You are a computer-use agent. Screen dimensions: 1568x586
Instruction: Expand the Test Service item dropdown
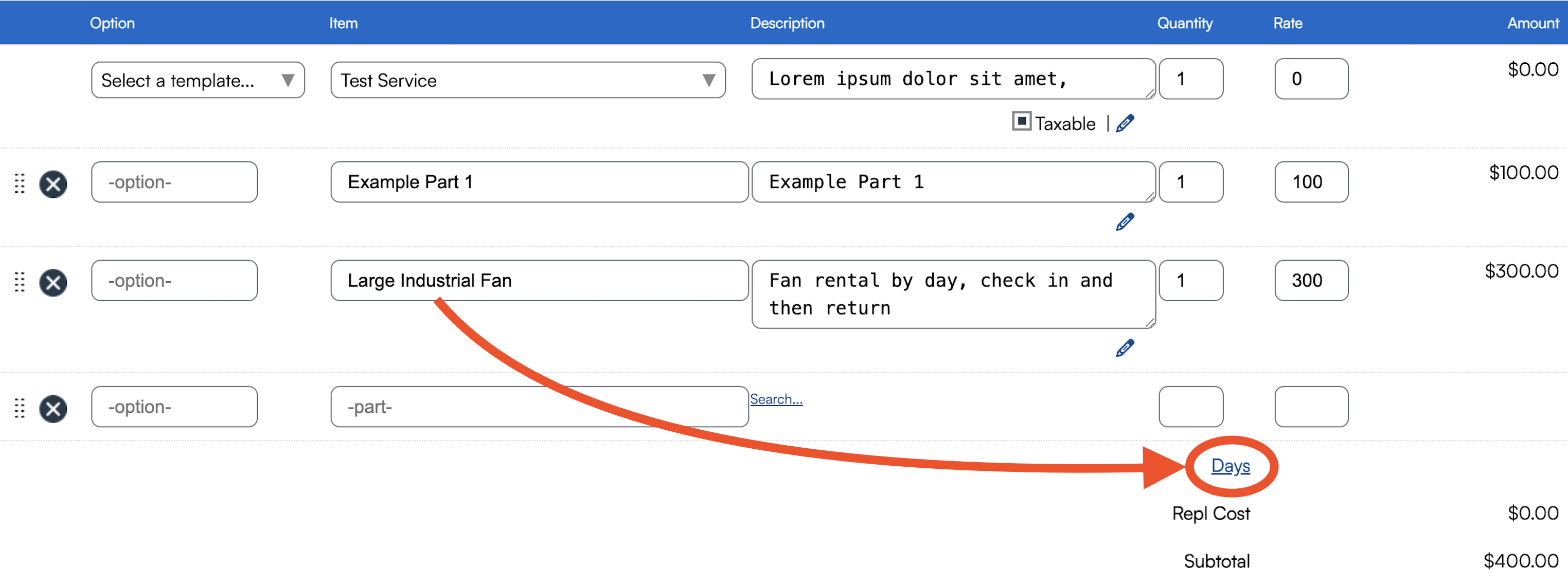click(527, 80)
